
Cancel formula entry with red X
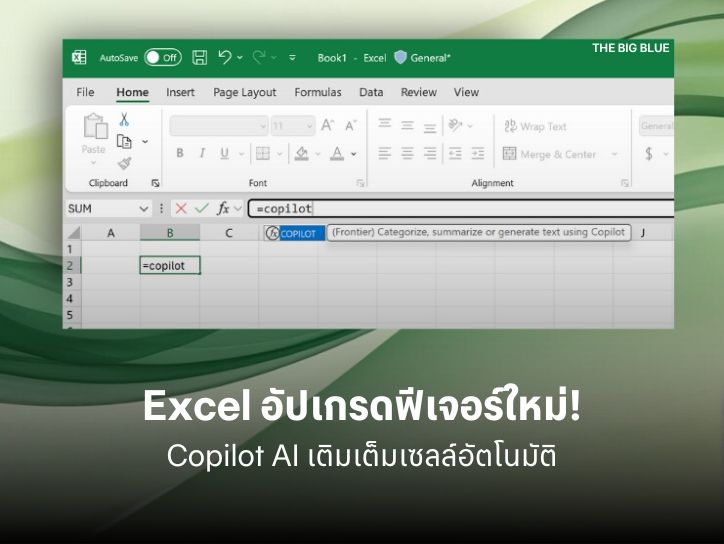pos(181,209)
